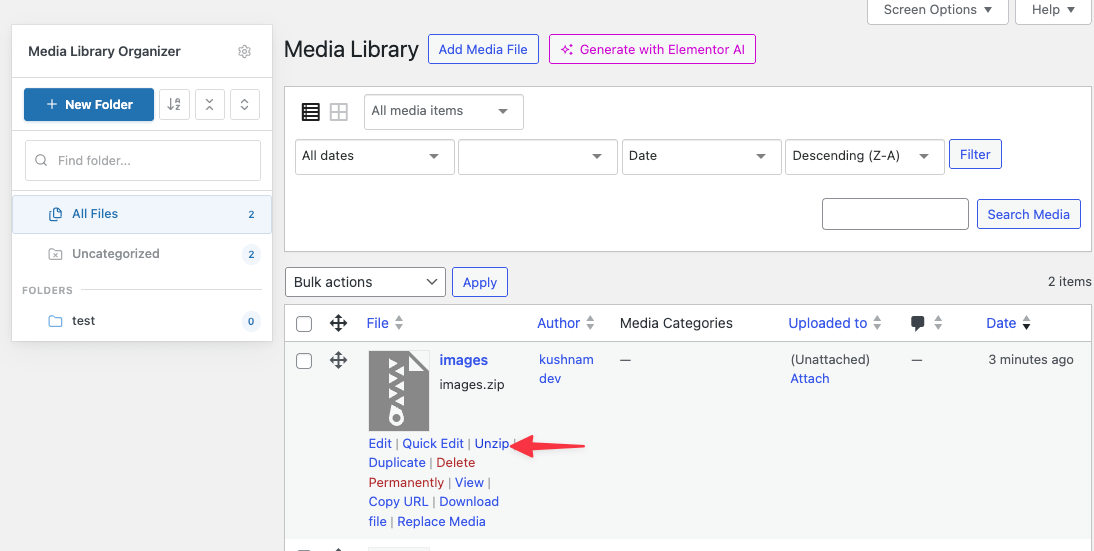Tick the checkbox for images row
Screen dimensions: 1094x551
[304, 361]
